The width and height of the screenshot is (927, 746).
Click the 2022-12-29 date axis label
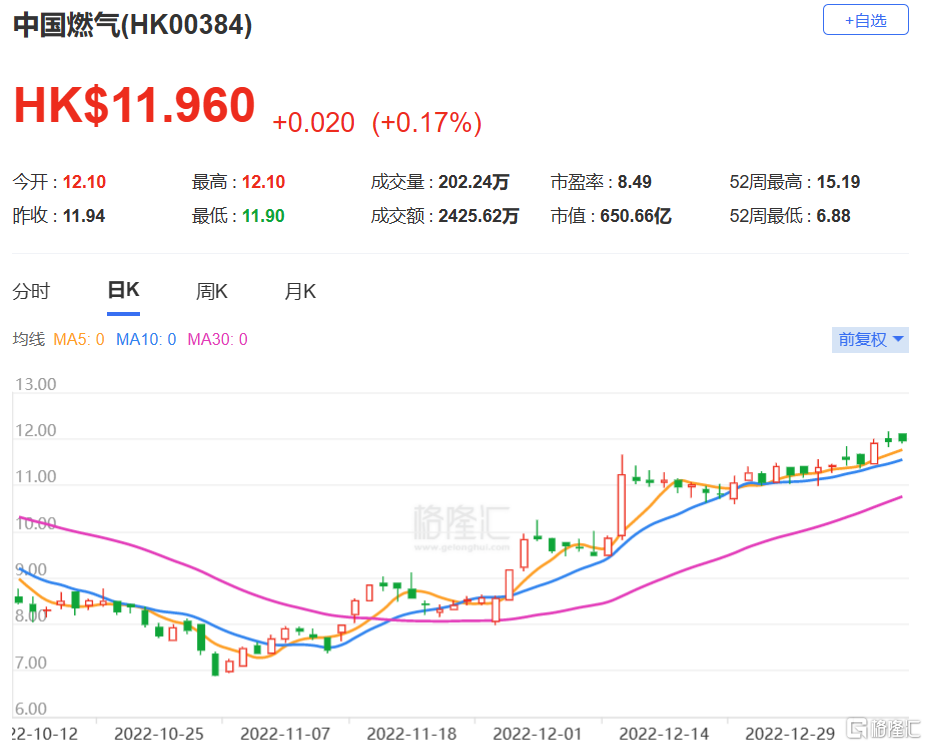790,734
